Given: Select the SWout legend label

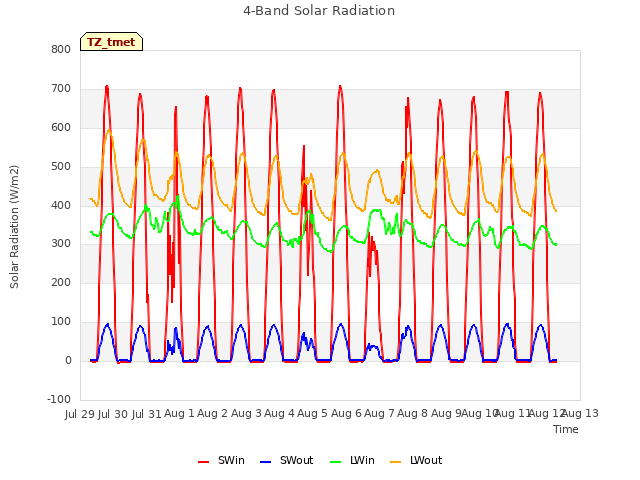Looking at the screenshot, I should pos(296,460).
